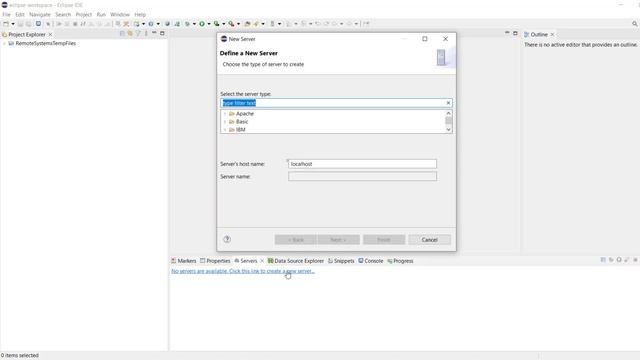This screenshot has width=640, height=360.
Task: Open the File menu
Action: 6,14
